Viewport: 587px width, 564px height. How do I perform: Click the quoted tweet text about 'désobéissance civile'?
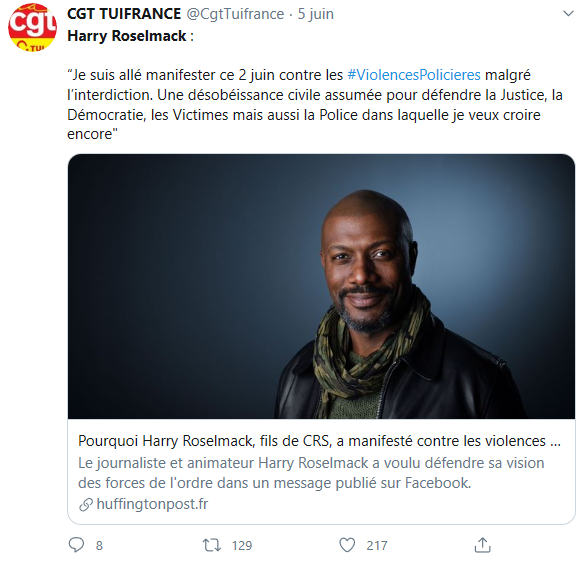click(315, 104)
